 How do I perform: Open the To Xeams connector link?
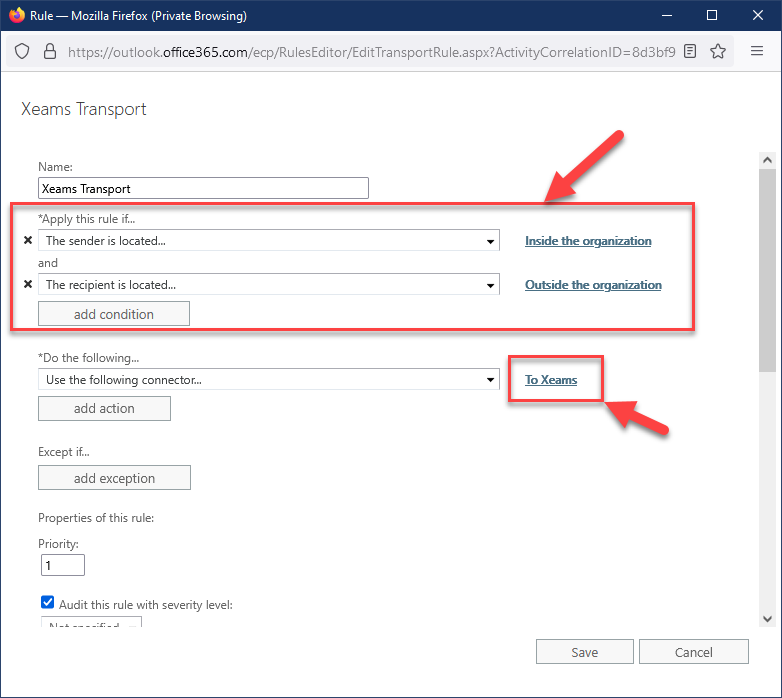551,380
